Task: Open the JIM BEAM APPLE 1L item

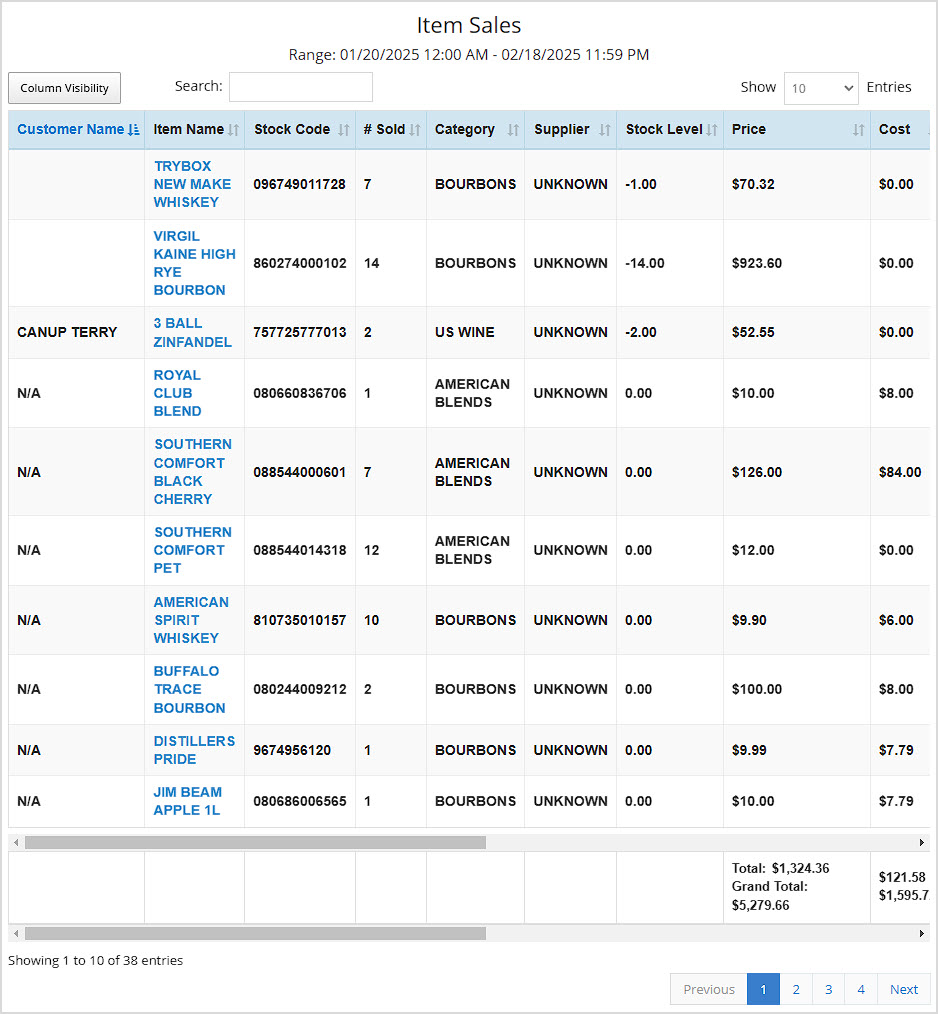Action: [187, 801]
